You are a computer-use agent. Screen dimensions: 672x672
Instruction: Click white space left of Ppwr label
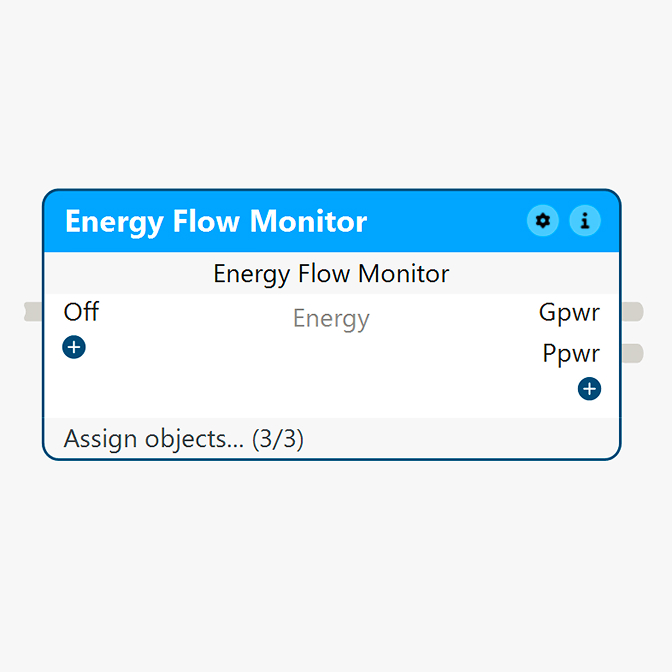coord(450,354)
